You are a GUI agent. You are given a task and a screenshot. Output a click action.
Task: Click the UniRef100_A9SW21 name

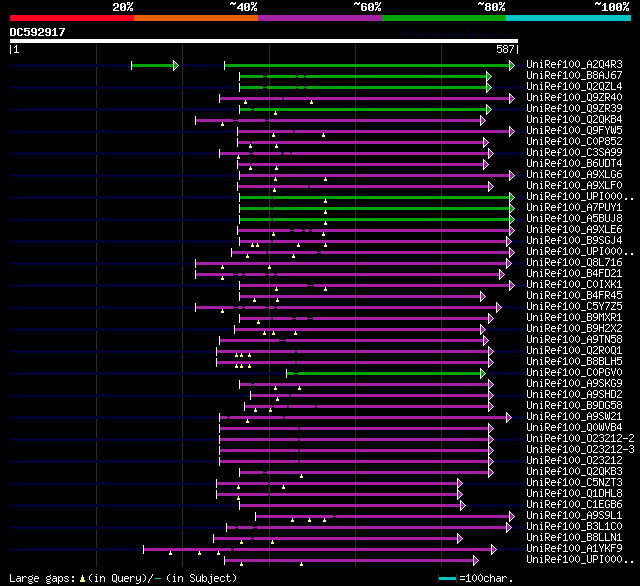(574, 417)
